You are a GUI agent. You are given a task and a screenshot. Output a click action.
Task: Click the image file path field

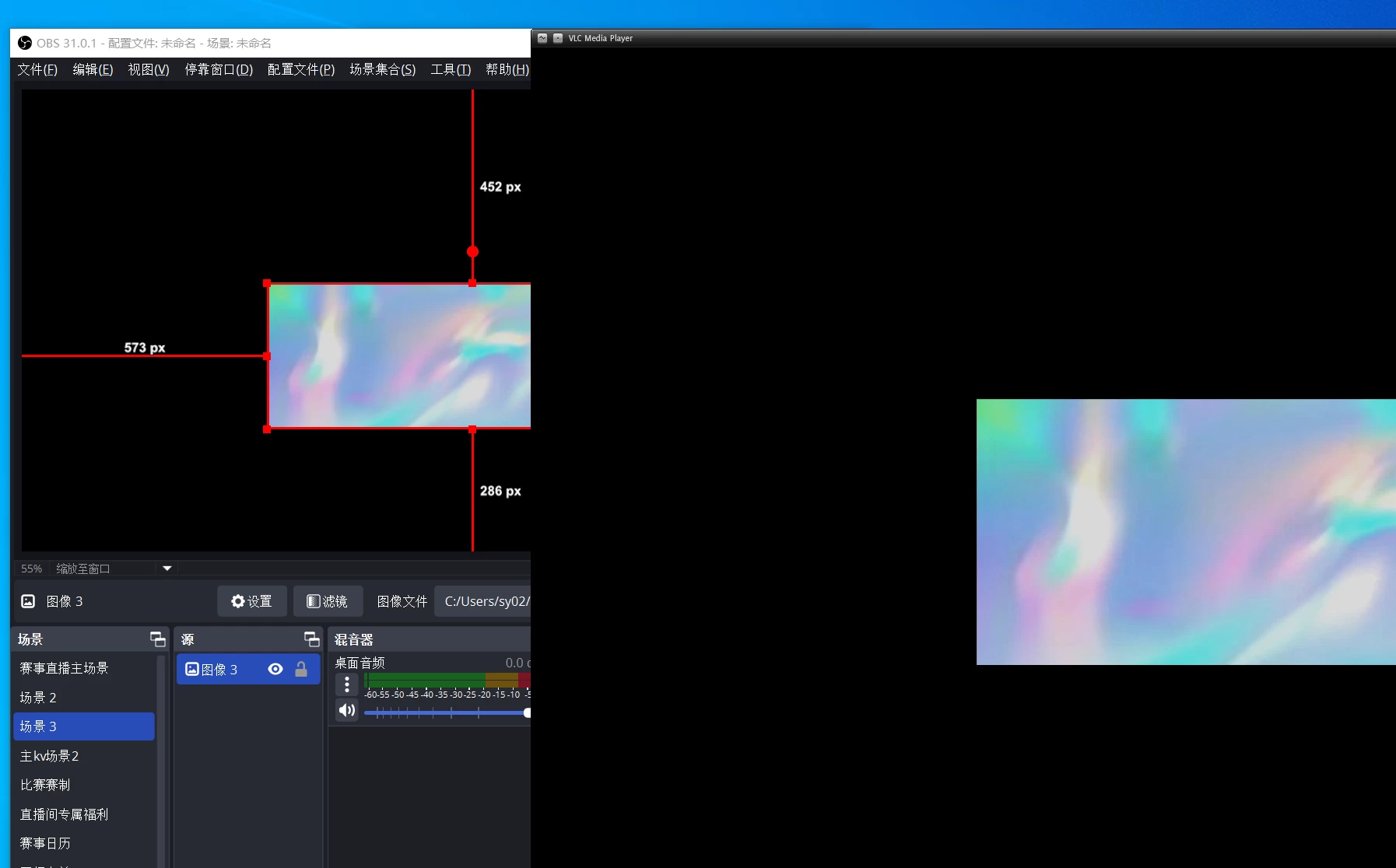(x=482, y=601)
